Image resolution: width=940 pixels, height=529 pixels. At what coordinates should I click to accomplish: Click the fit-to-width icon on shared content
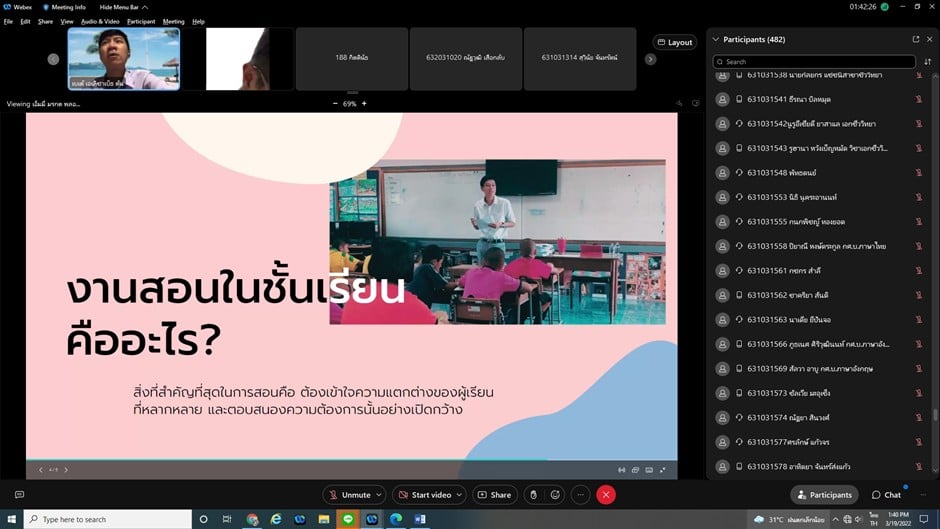click(x=622, y=470)
